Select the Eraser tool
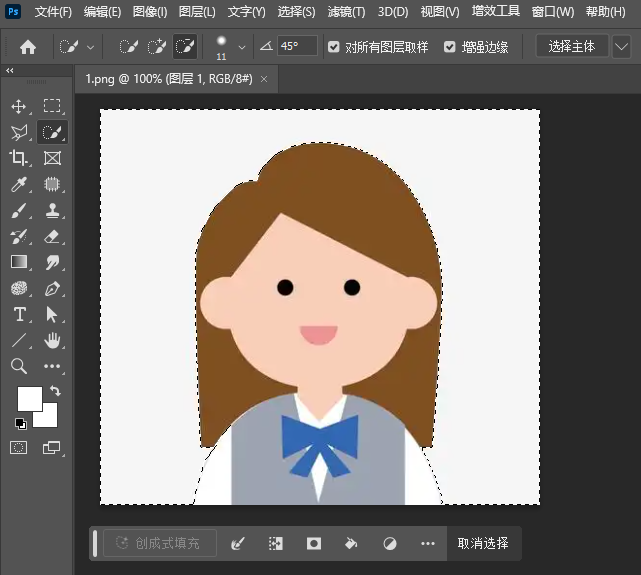Viewport: 641px width, 575px height. pos(52,237)
